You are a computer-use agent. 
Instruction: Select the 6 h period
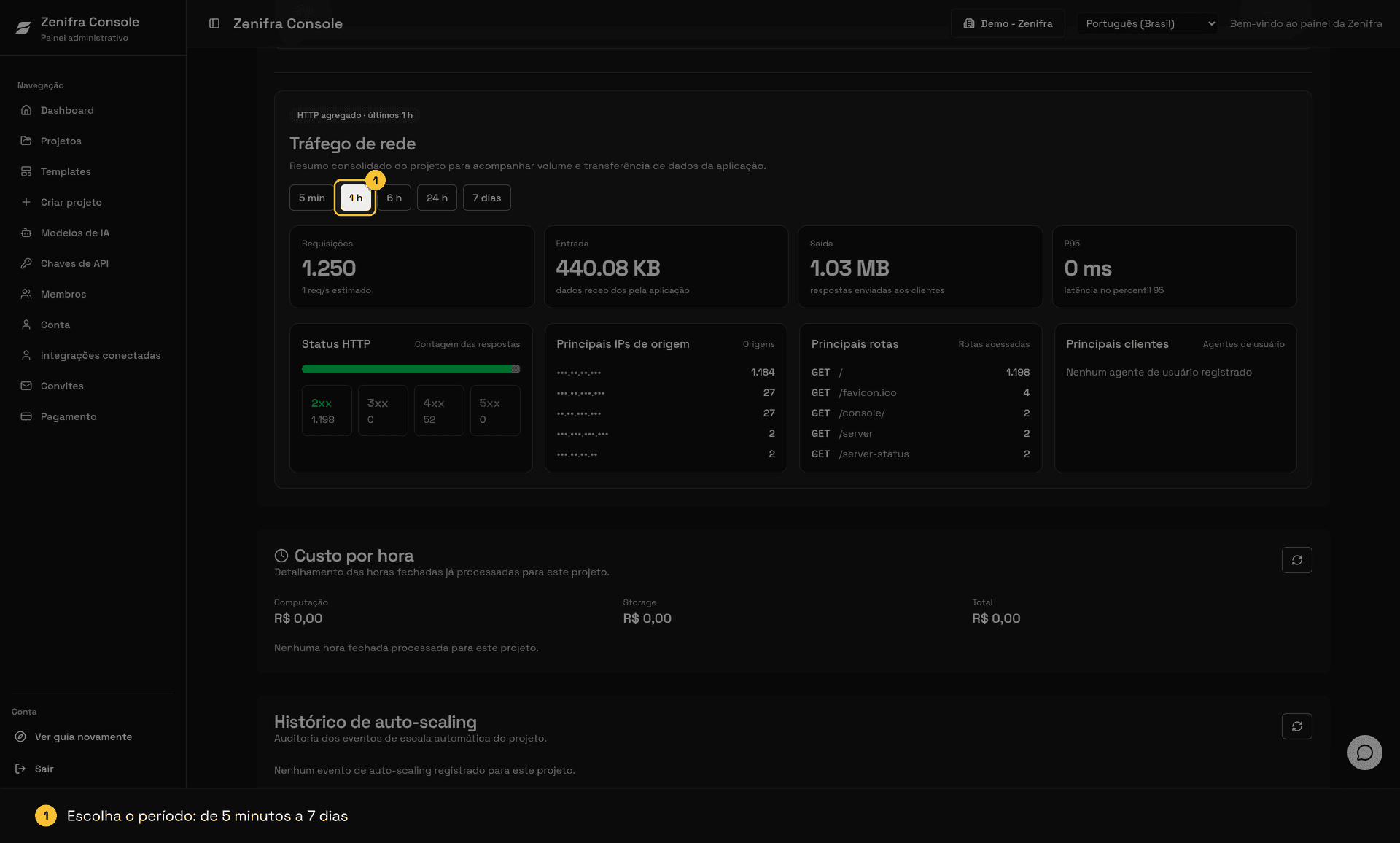(394, 198)
